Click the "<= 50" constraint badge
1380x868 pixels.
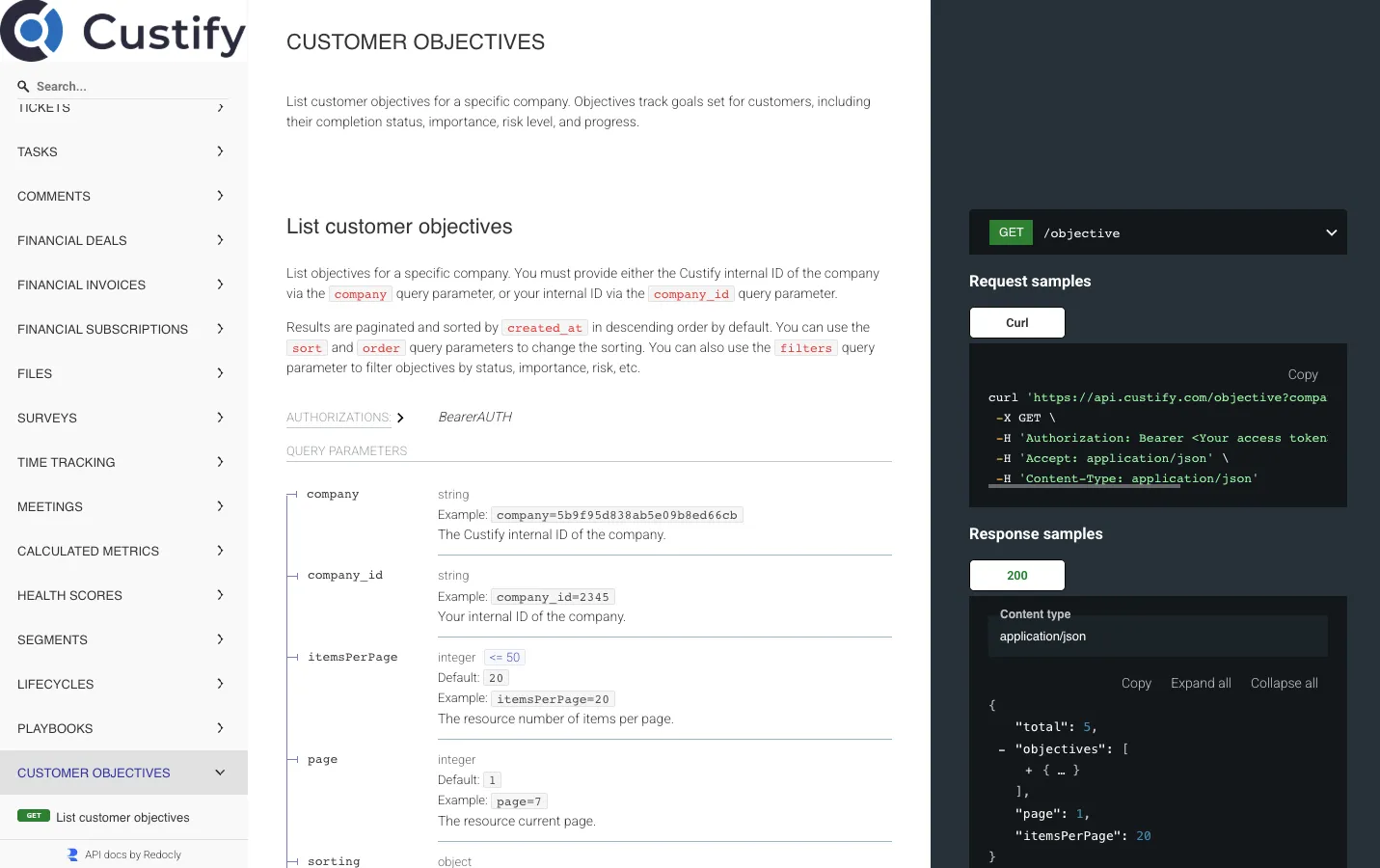coord(504,658)
